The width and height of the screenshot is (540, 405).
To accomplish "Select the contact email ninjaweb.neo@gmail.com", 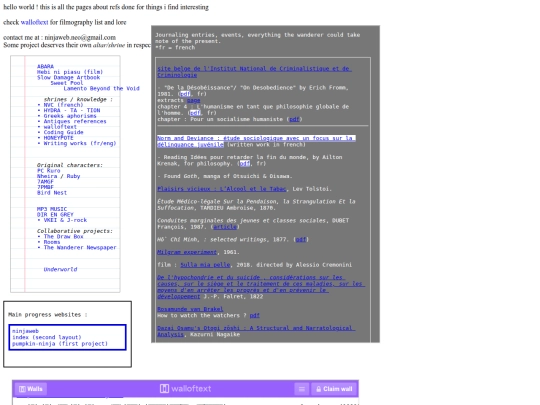I will tap(80, 38).
